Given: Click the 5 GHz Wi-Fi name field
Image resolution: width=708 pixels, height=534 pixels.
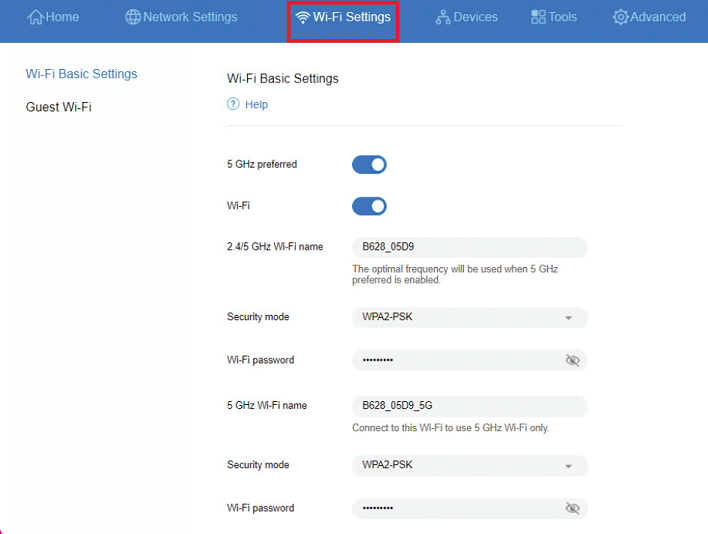Looking at the screenshot, I should tap(469, 406).
